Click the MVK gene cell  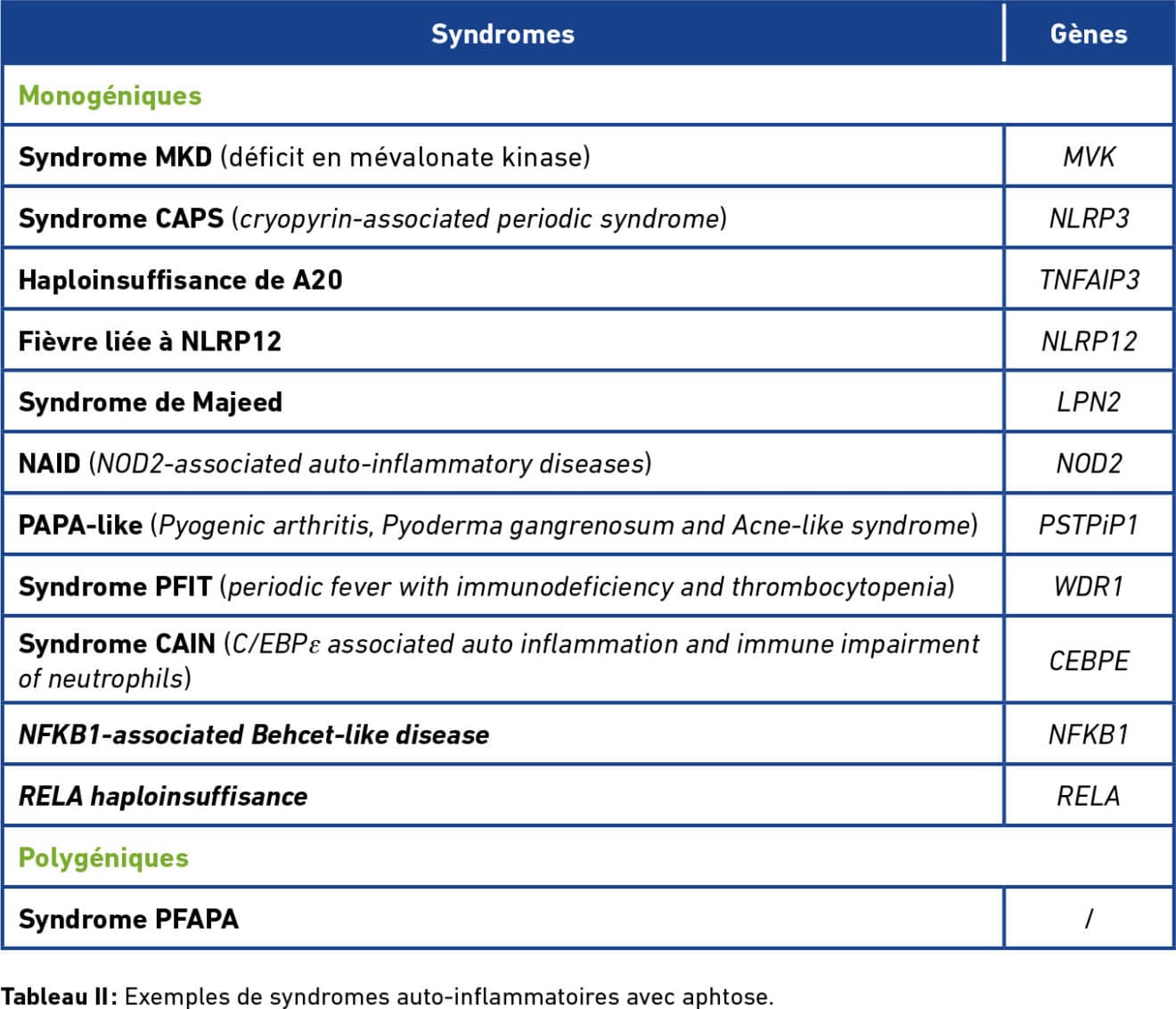pos(1088,157)
